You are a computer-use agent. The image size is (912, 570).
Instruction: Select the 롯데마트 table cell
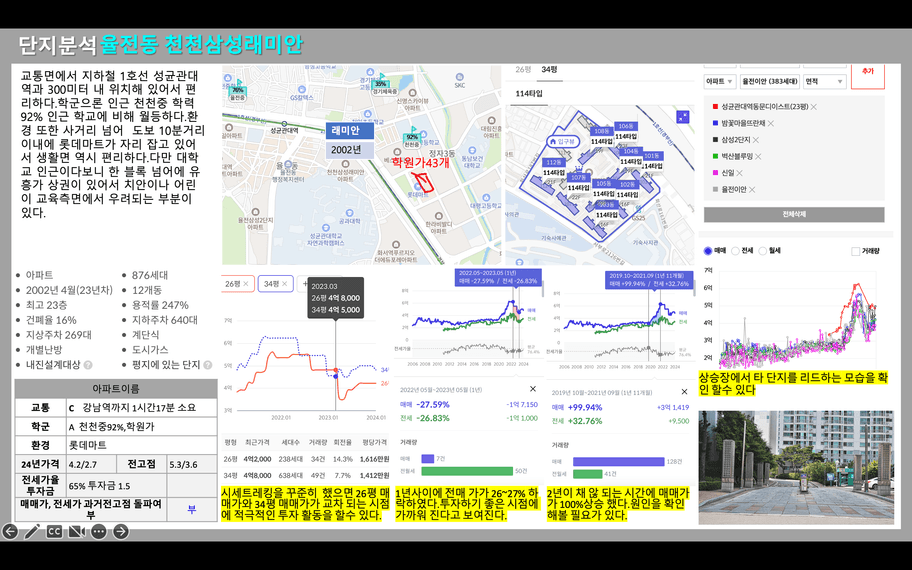142,445
